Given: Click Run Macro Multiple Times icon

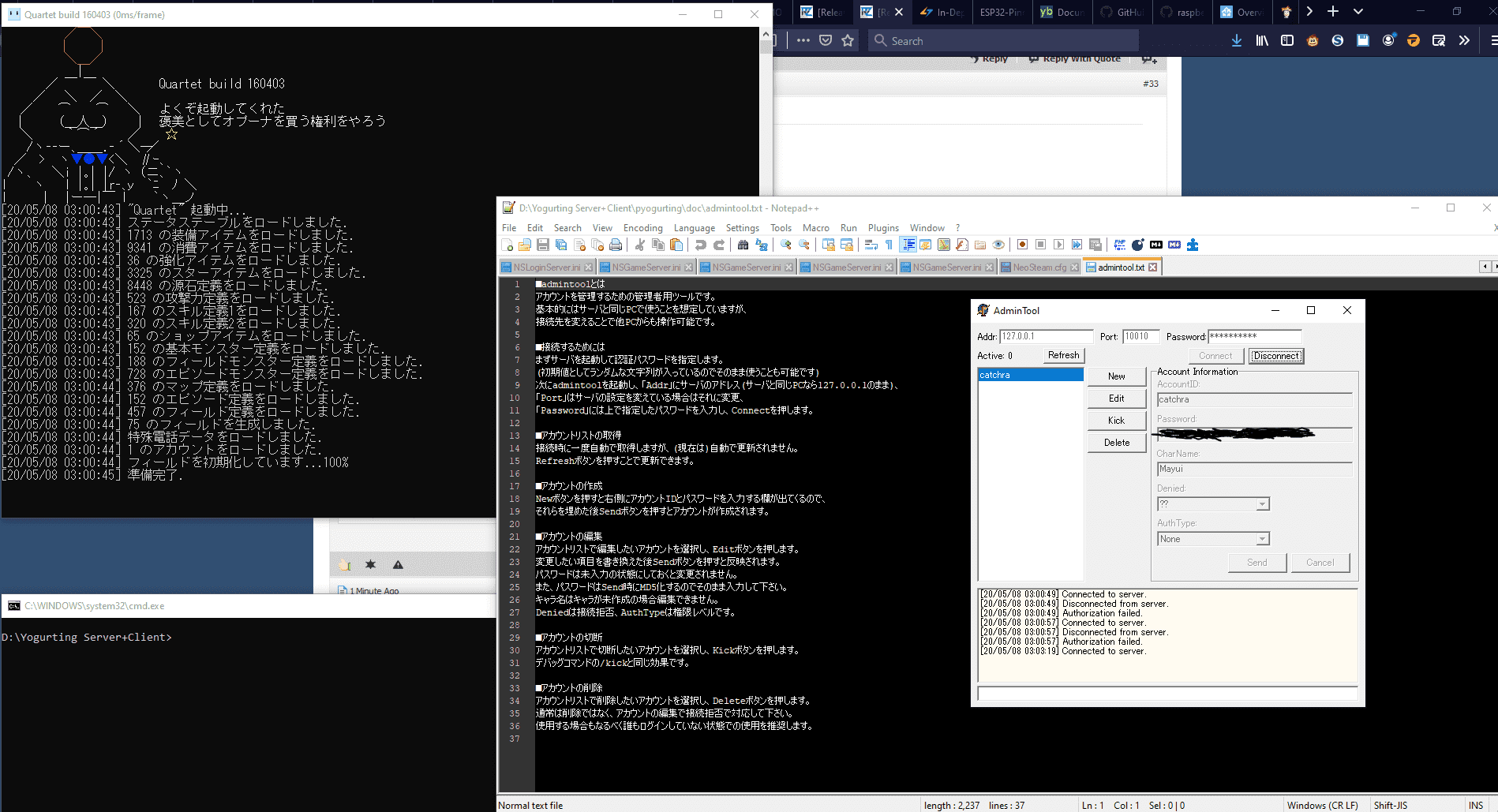Looking at the screenshot, I should (1077, 245).
